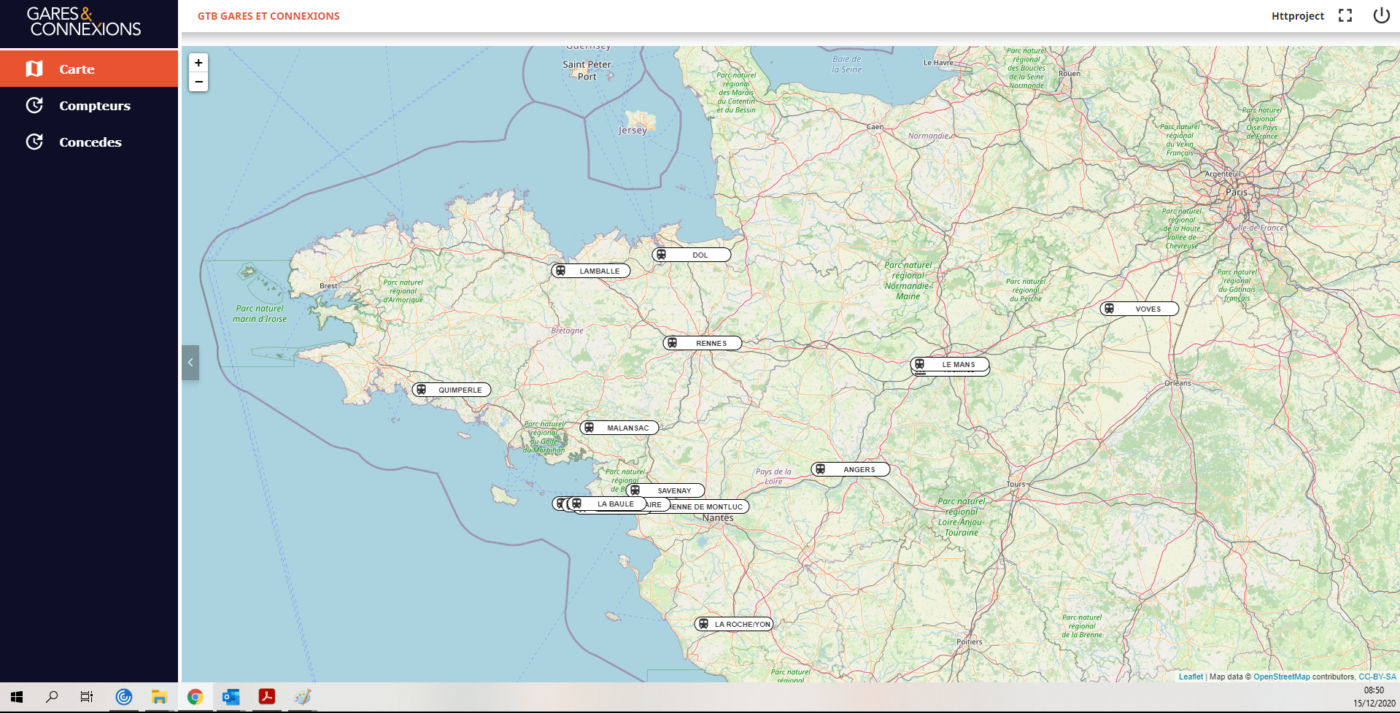Open the Carte map view
Image resolution: width=1400 pixels, height=713 pixels.
[x=89, y=69]
